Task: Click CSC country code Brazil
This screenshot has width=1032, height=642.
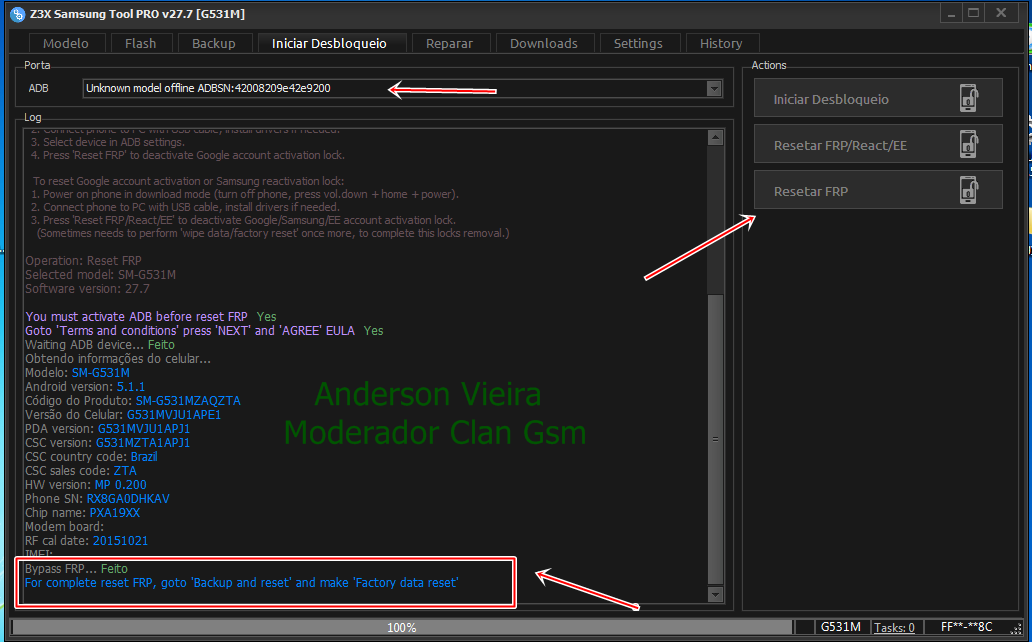Action: click(144, 456)
